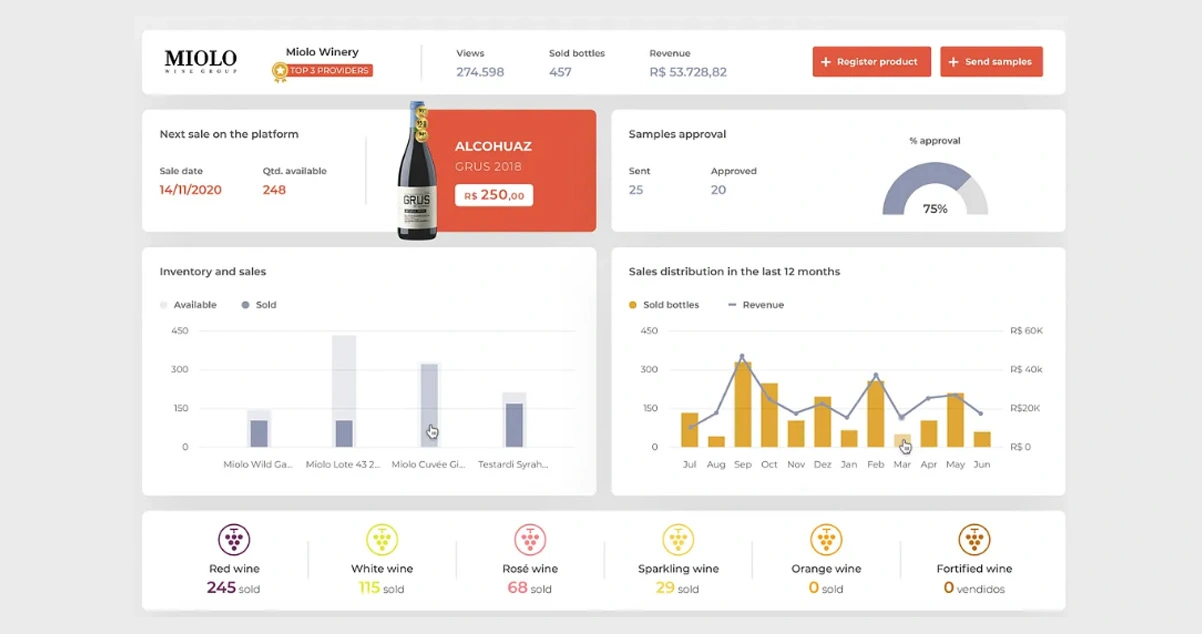Select the Sep bar in sales distribution
Screen dimensions: 1202x634
coord(743,405)
